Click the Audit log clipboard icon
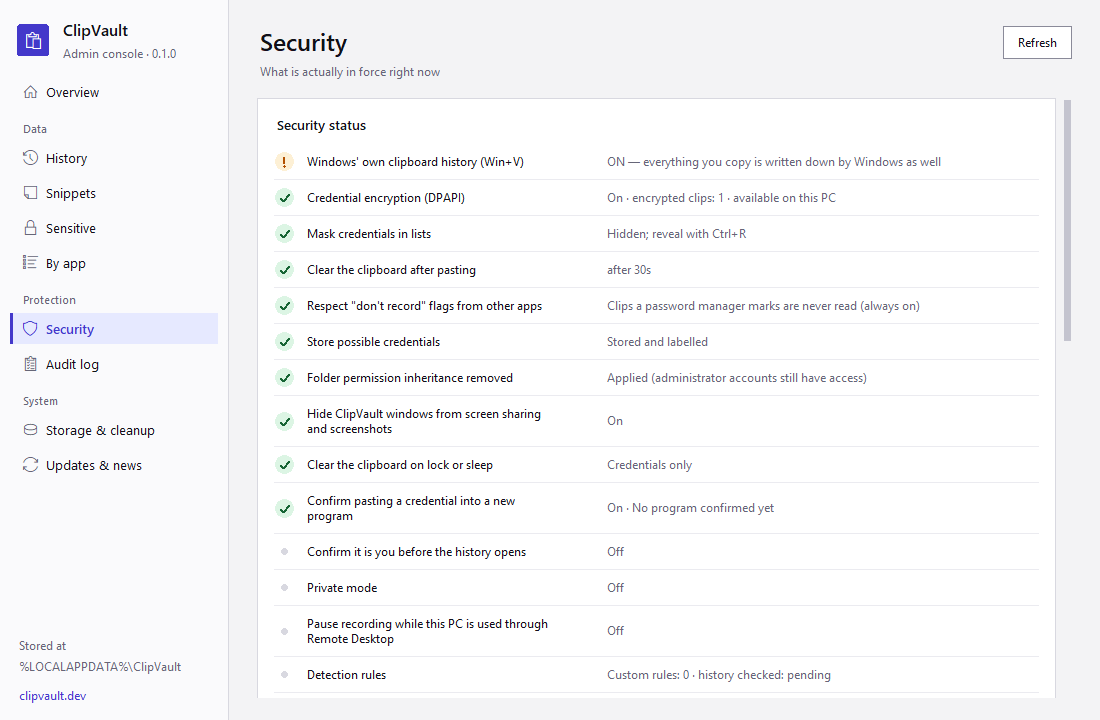This screenshot has height=720, width=1100. pos(30,364)
